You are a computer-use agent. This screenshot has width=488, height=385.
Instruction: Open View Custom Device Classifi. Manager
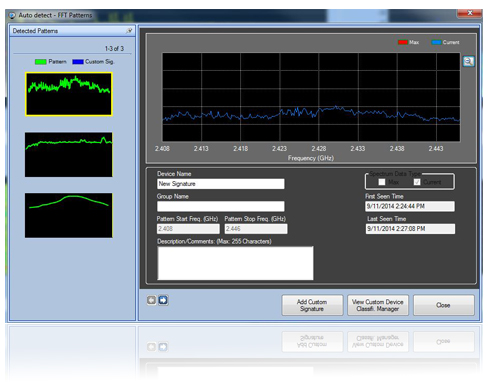(x=378, y=305)
